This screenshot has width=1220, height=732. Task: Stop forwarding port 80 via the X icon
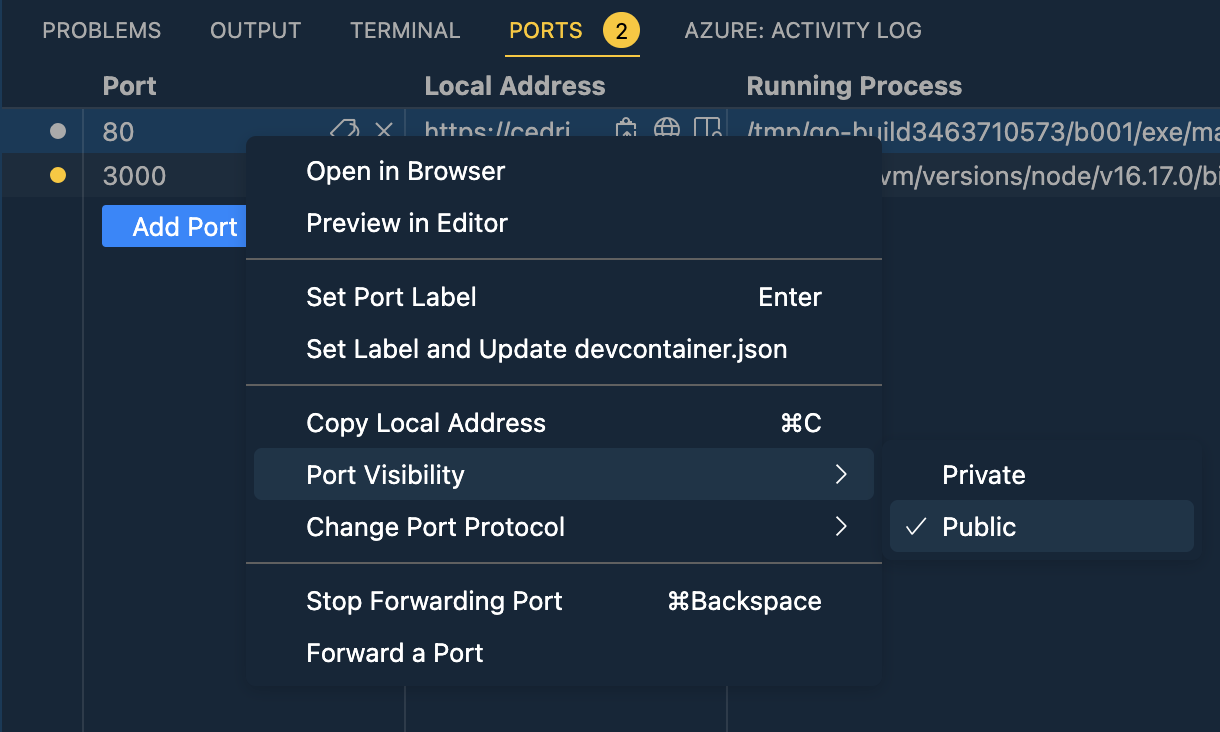click(x=384, y=130)
